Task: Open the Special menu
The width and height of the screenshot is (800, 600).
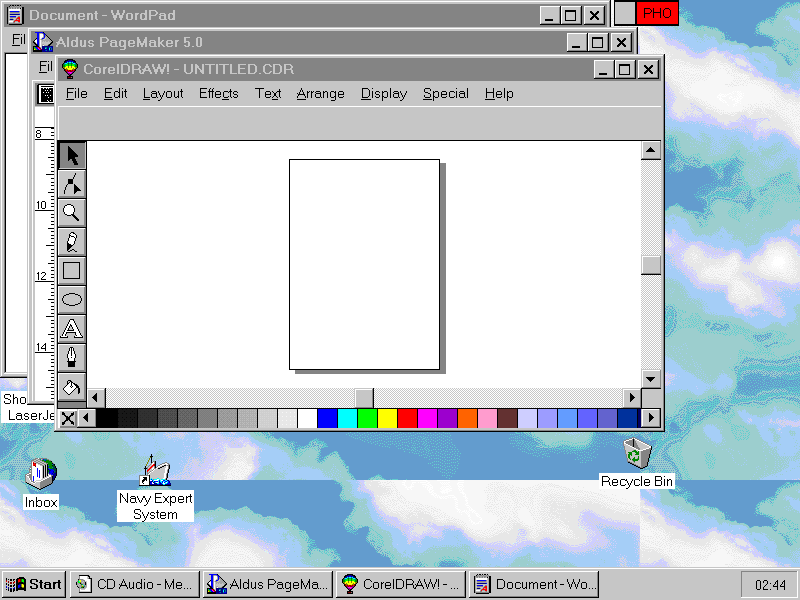Action: tap(445, 94)
